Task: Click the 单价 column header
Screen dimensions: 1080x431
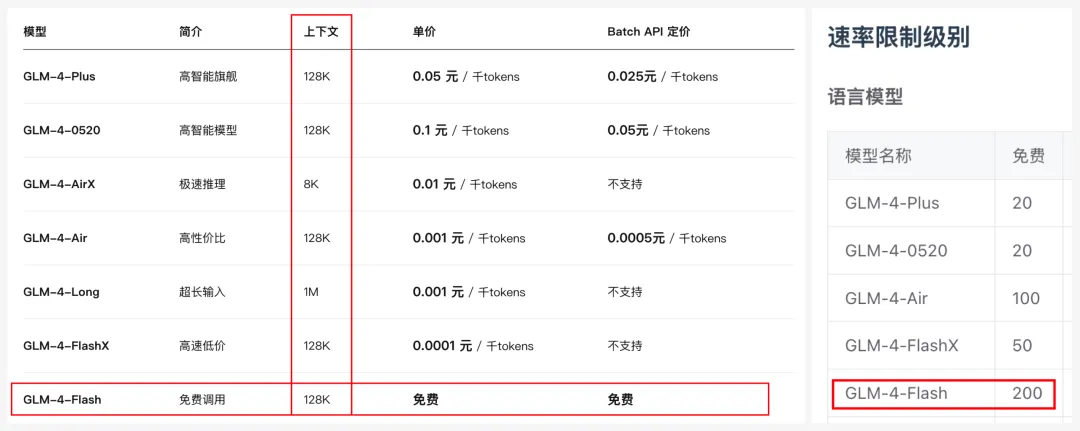Action: coord(424,32)
